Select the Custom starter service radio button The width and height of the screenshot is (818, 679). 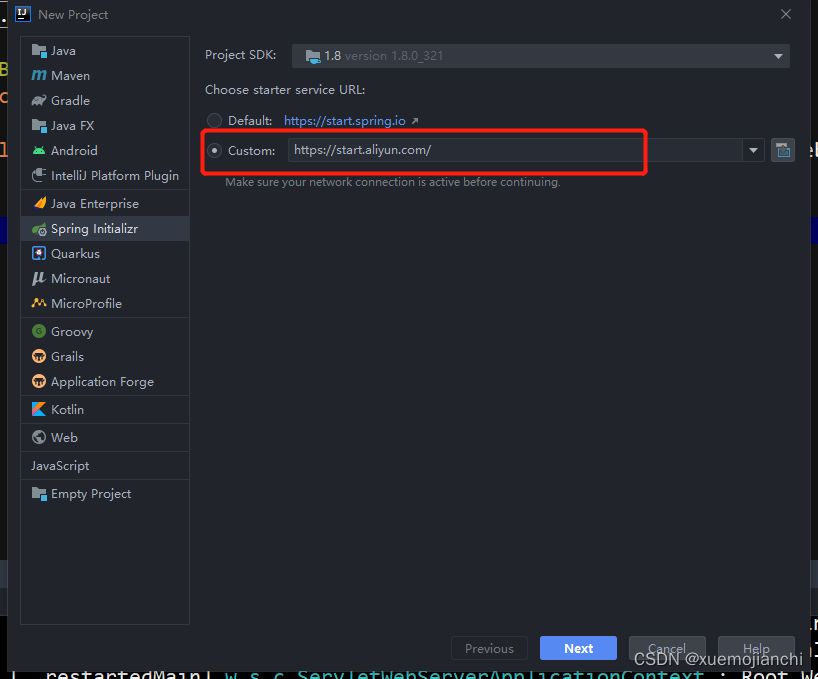(214, 151)
